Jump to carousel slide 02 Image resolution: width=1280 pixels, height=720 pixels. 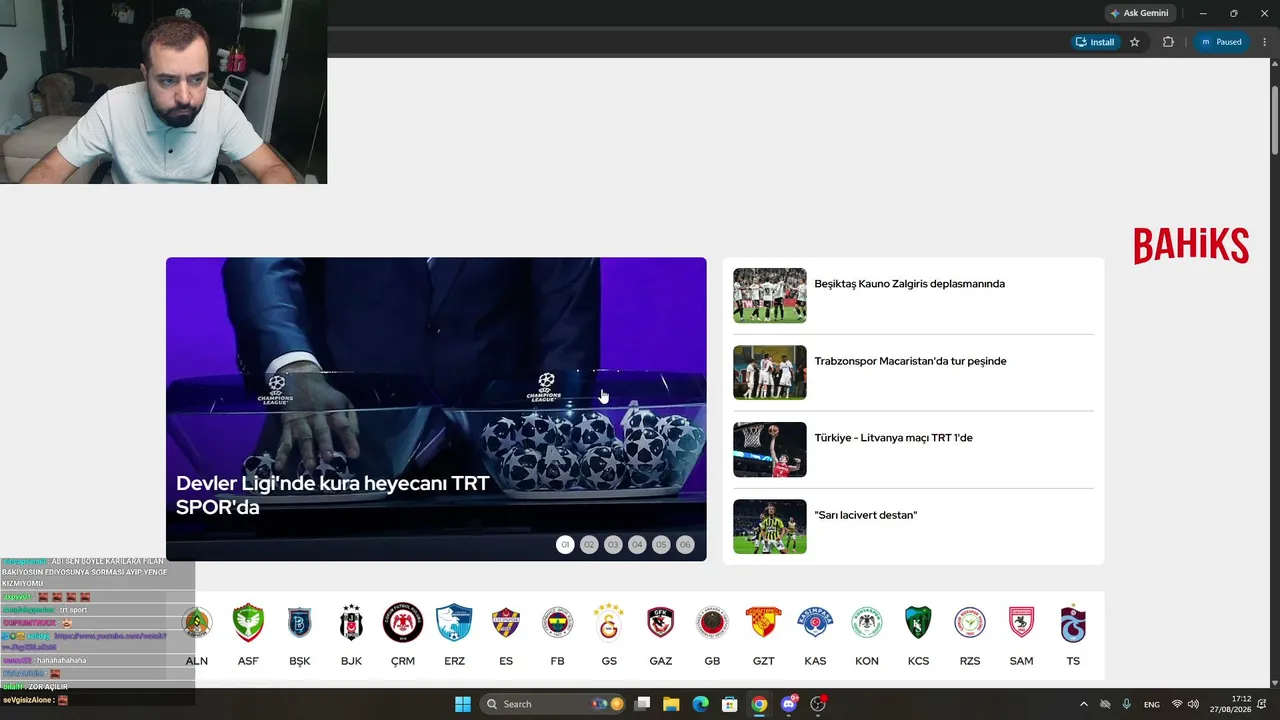point(589,545)
